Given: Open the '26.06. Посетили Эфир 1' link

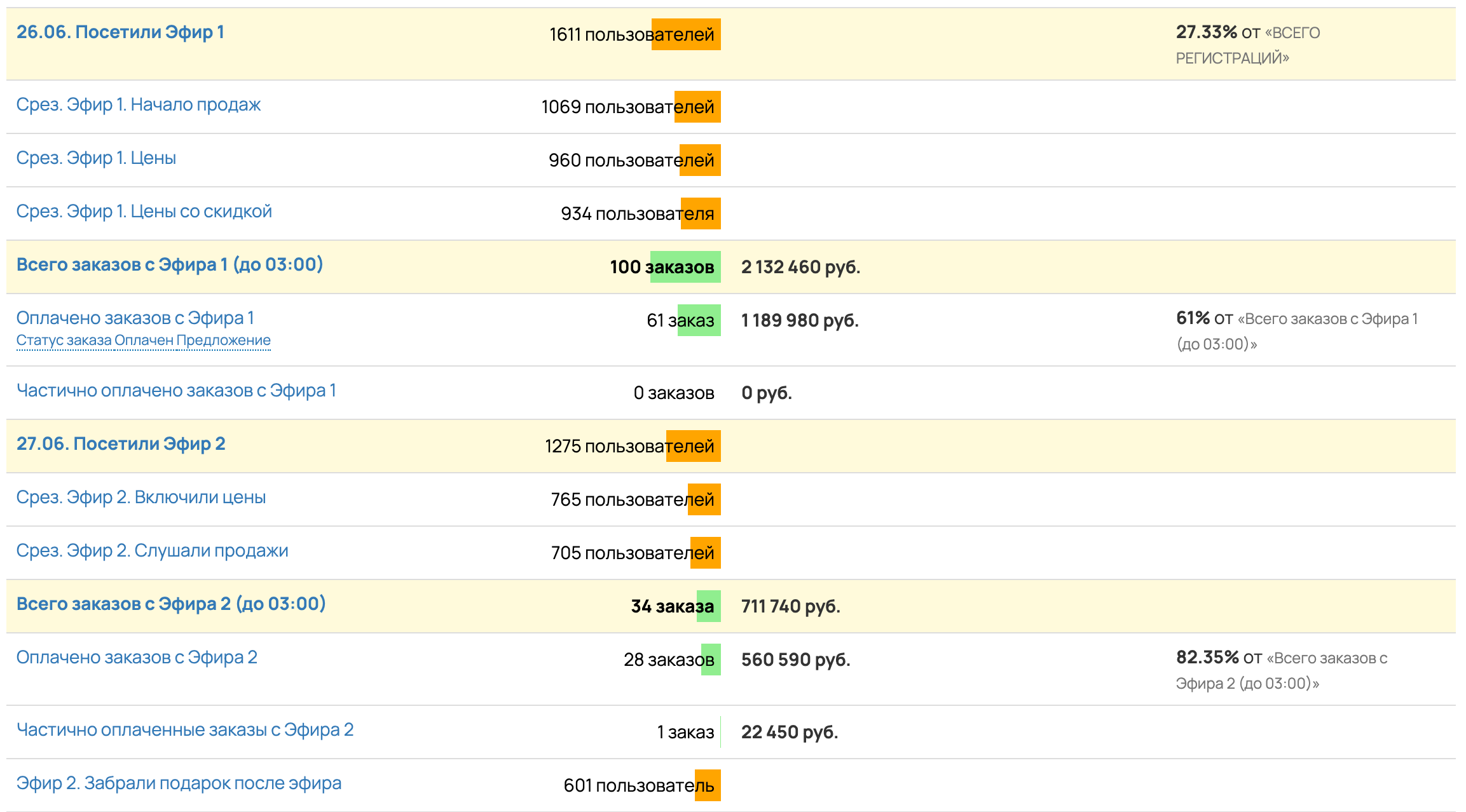Looking at the screenshot, I should [x=120, y=32].
